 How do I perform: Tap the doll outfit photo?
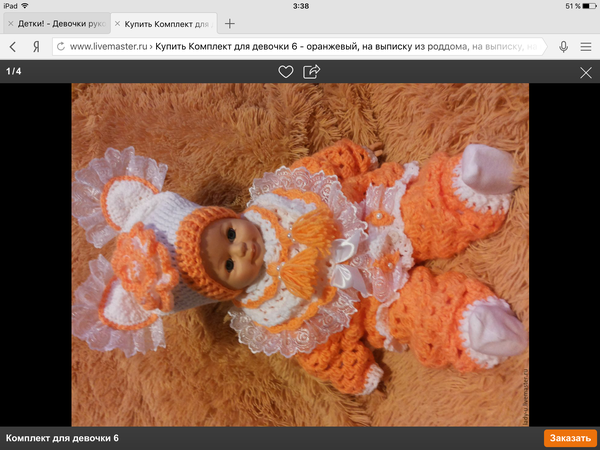click(300, 255)
